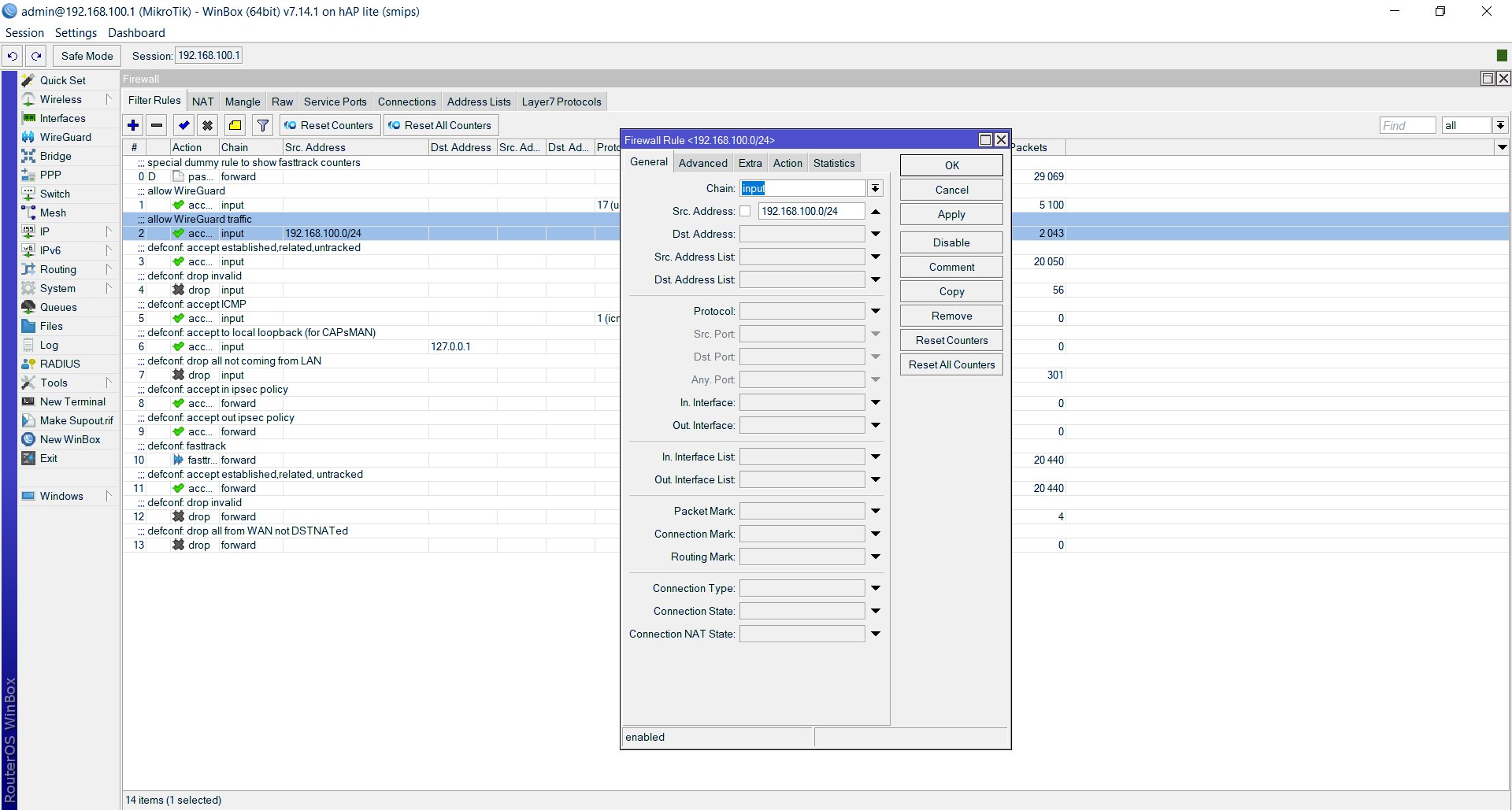
Task: Click the Find search field
Action: click(1407, 125)
